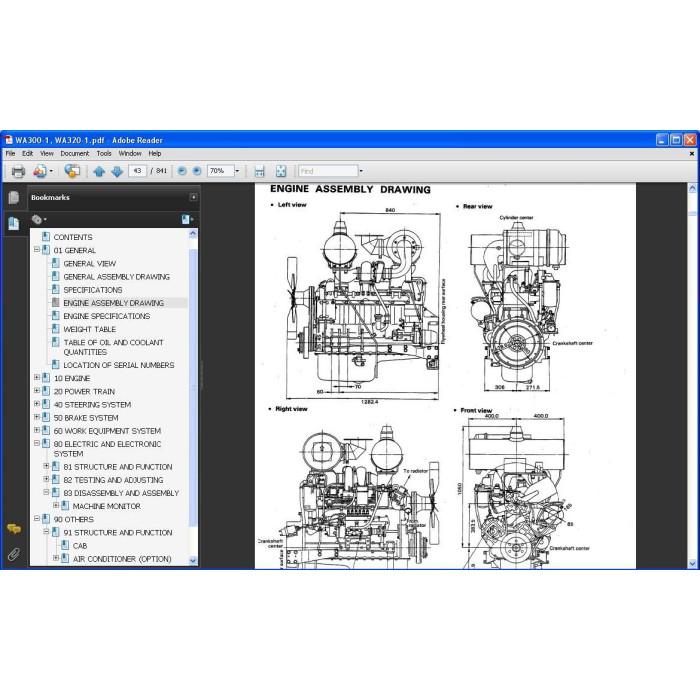Open TABLE OF OIL AND COOLANT QUANTITIES
This screenshot has width=700, height=700.
point(113,347)
